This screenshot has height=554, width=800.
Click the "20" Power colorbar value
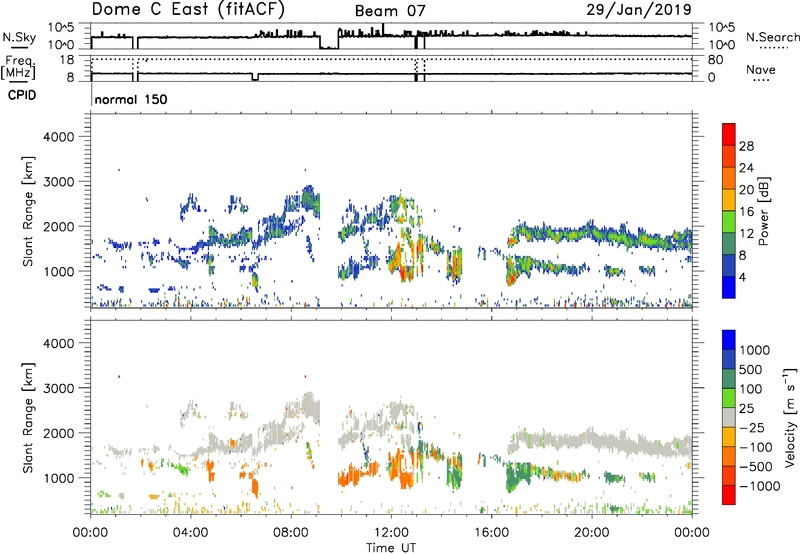(746, 190)
